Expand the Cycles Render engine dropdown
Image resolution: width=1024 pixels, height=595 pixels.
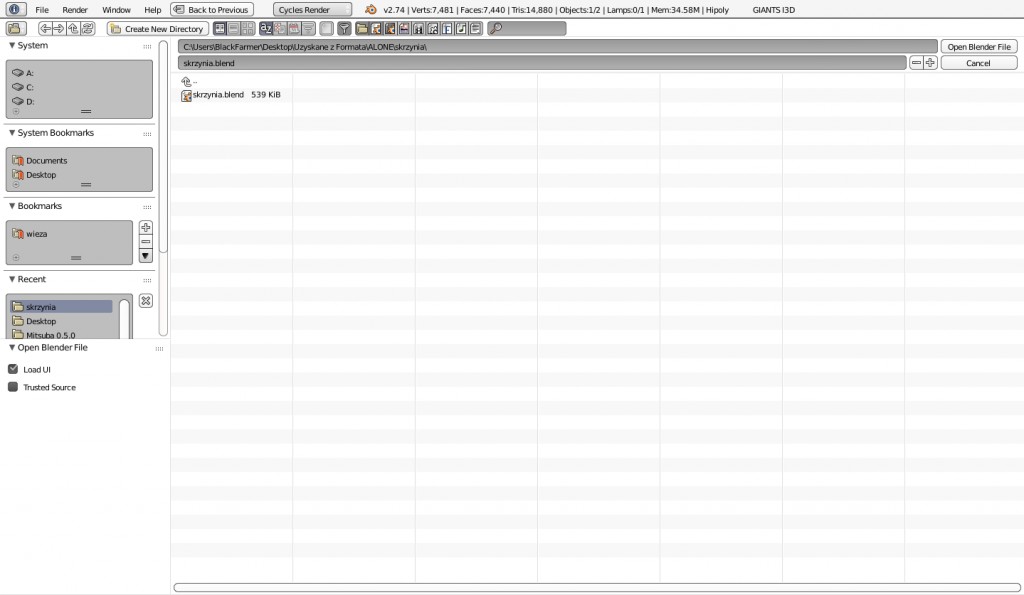[311, 9]
